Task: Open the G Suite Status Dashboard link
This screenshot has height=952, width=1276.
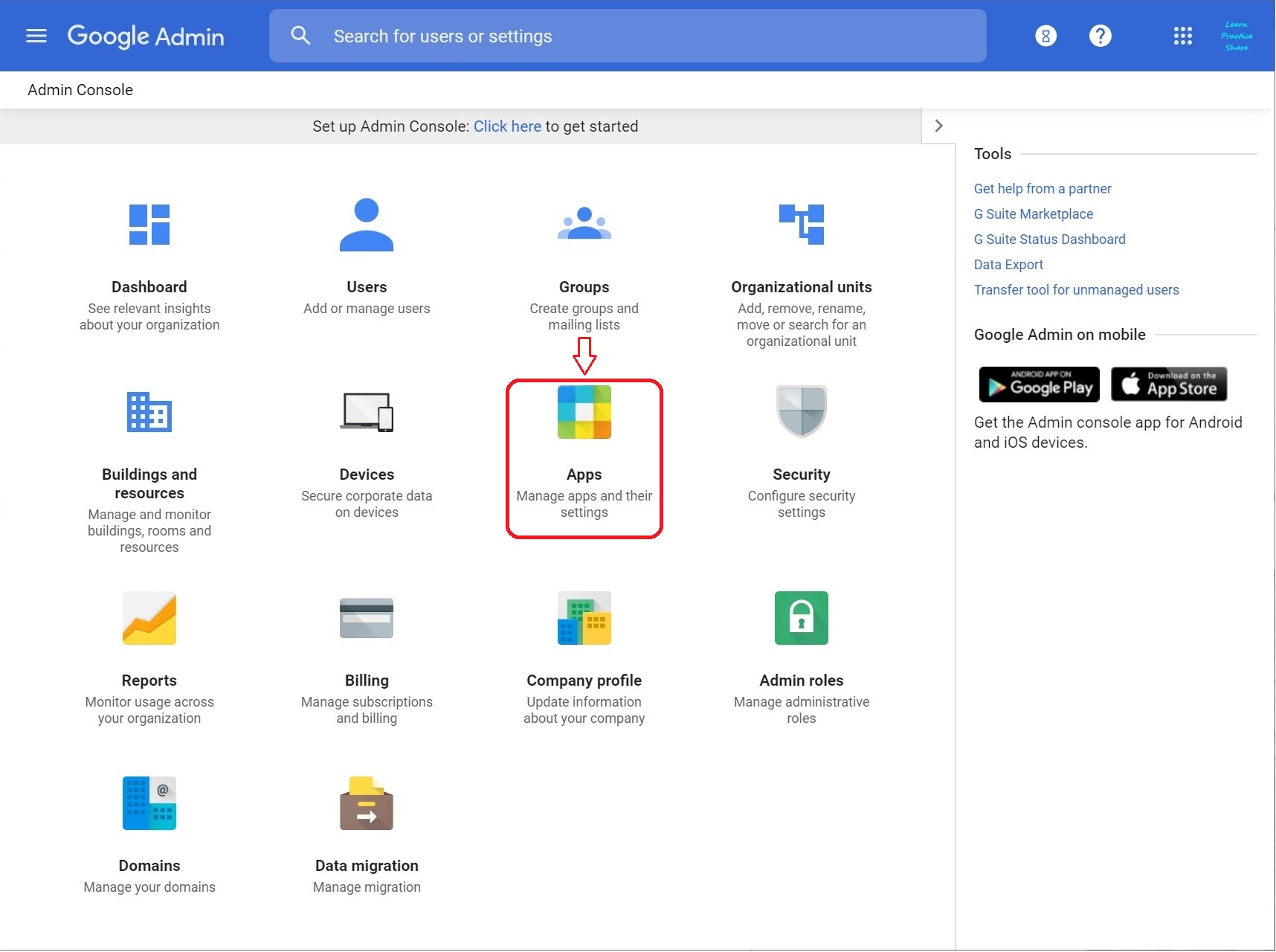Action: [x=1050, y=239]
